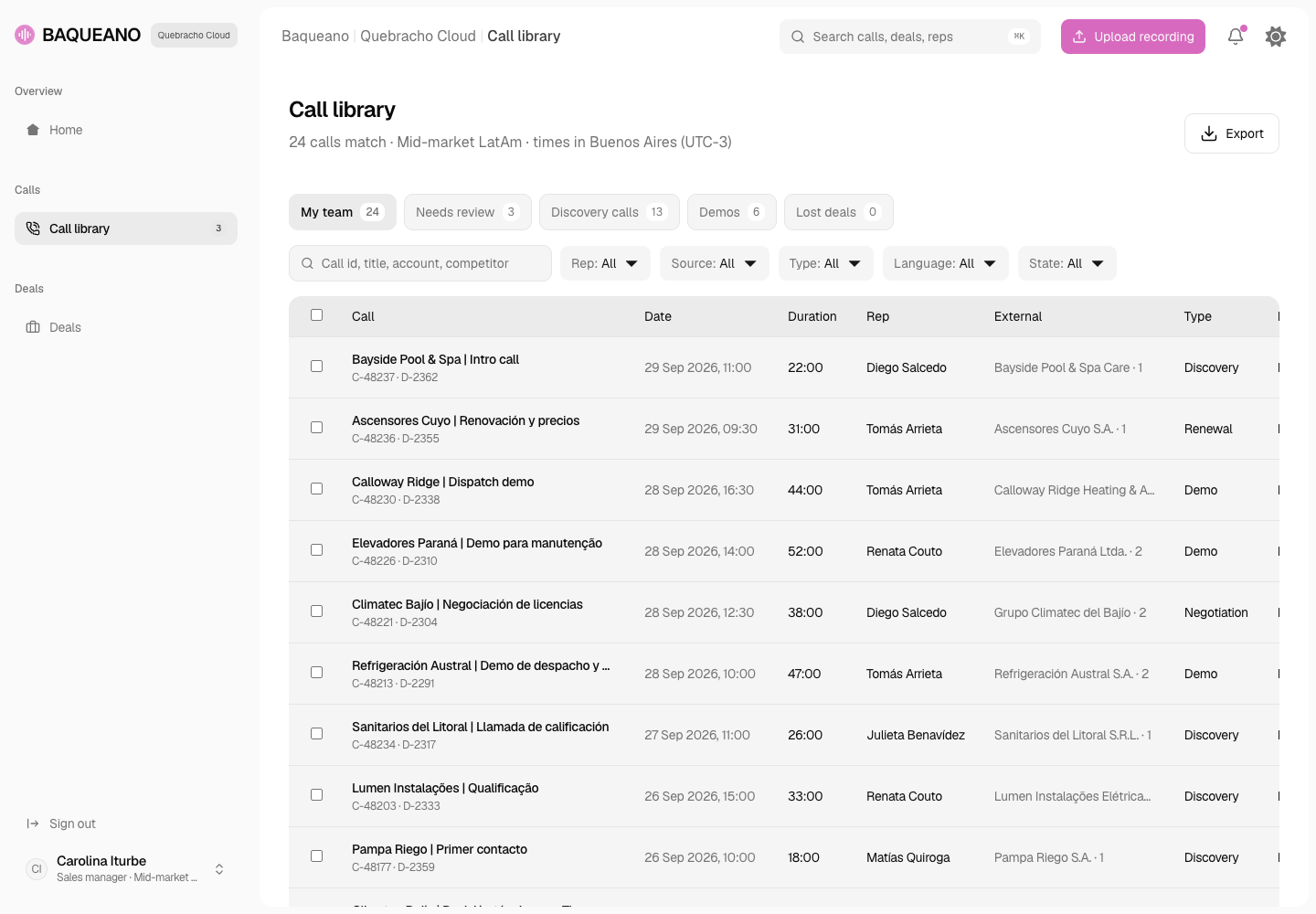Expand the Carolina Iturbe account switcher
The image size is (1316, 914).
click(x=219, y=869)
